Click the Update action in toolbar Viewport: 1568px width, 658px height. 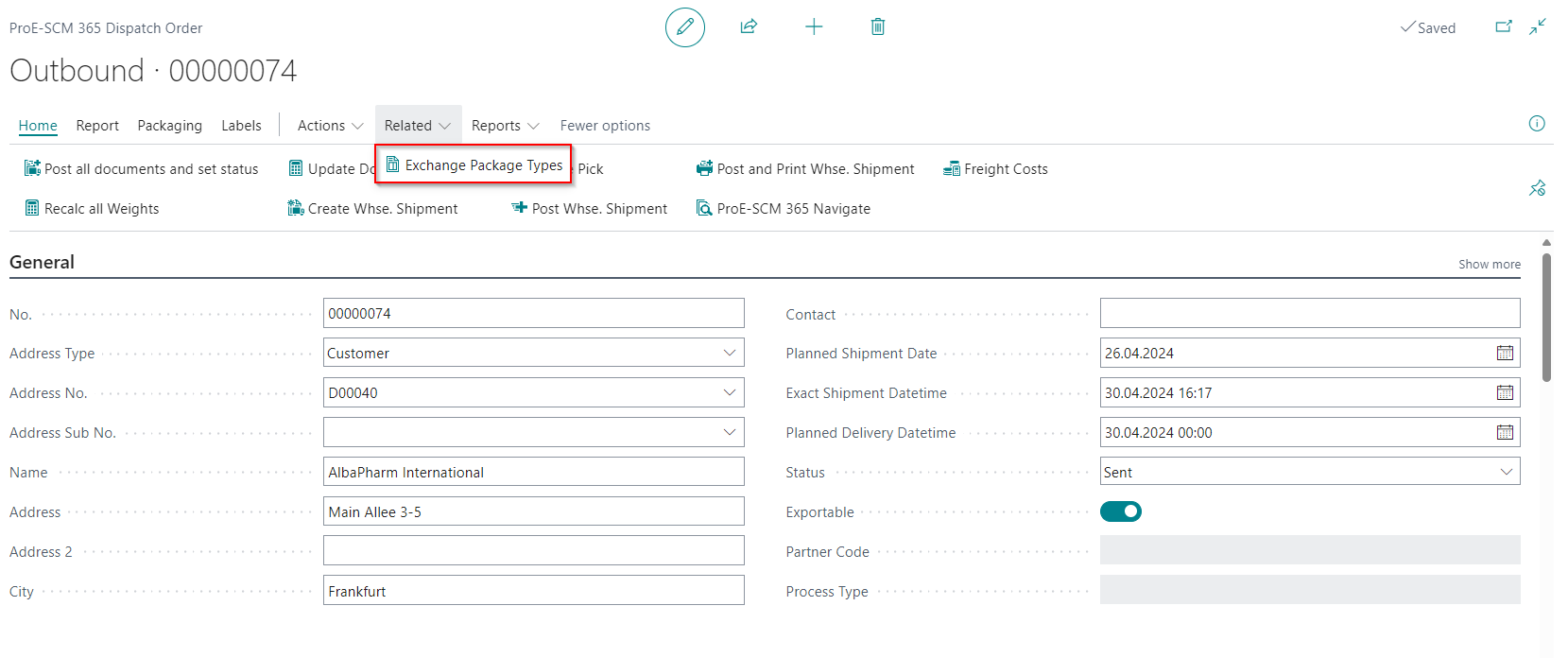coord(332,169)
